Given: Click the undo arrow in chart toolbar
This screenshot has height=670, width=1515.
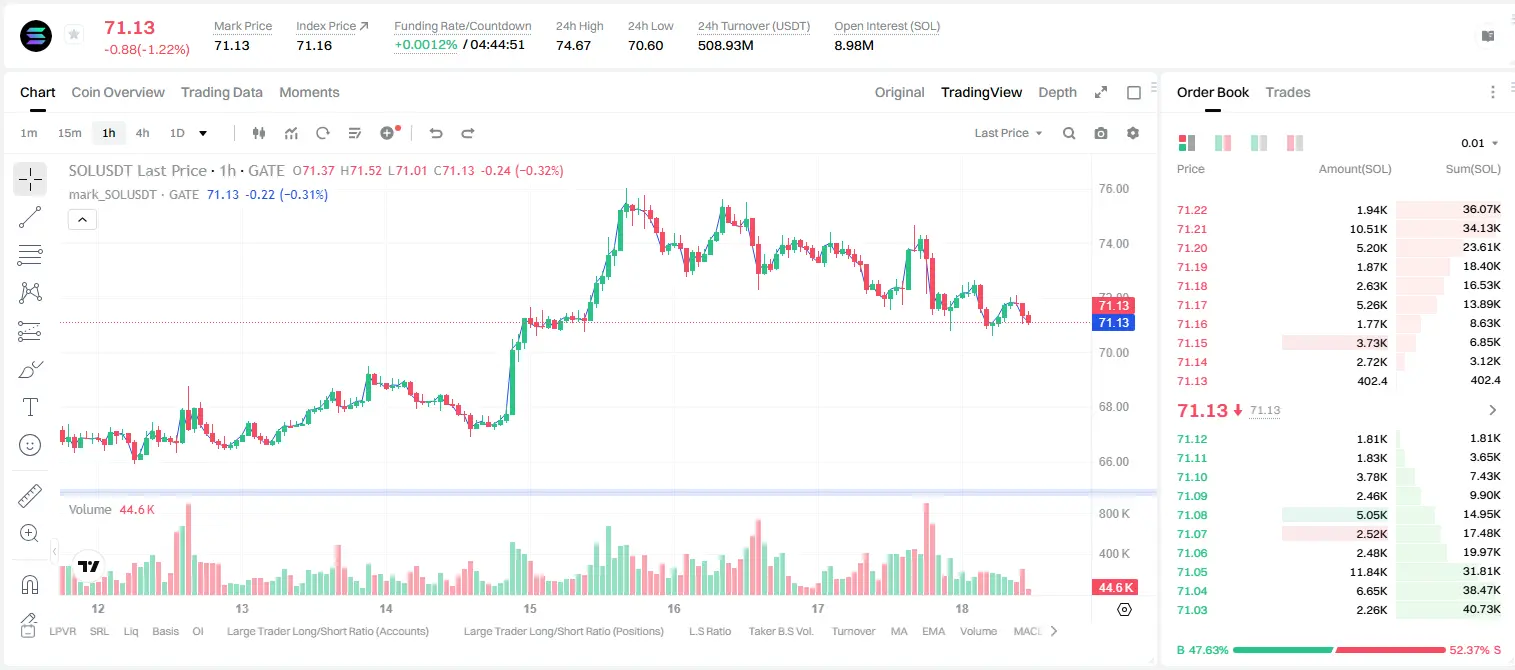Looking at the screenshot, I should coord(435,133).
